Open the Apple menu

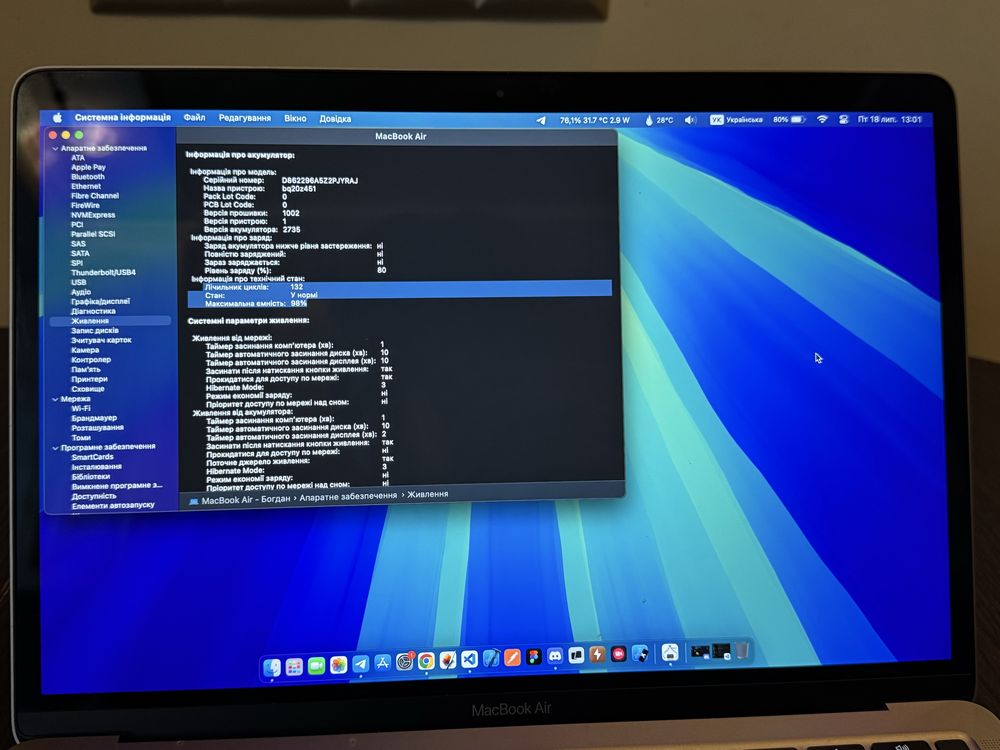pos(57,117)
